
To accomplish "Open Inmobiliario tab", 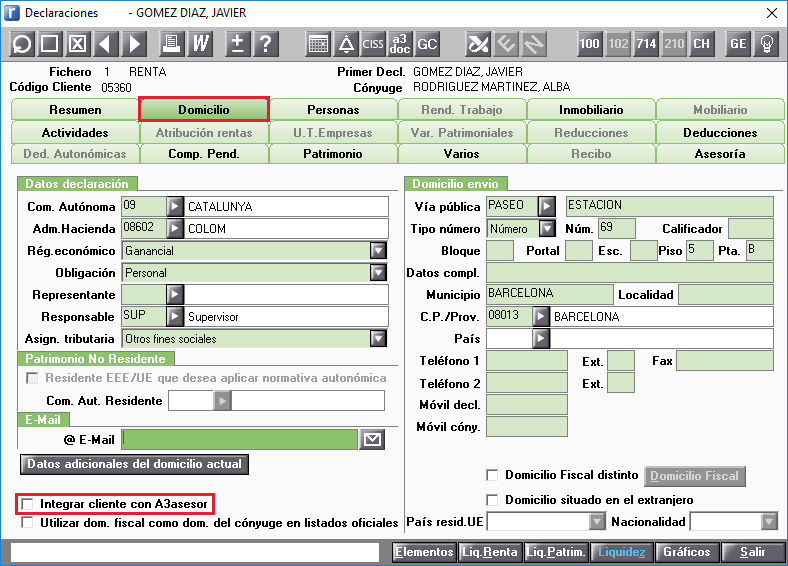I will point(591,110).
